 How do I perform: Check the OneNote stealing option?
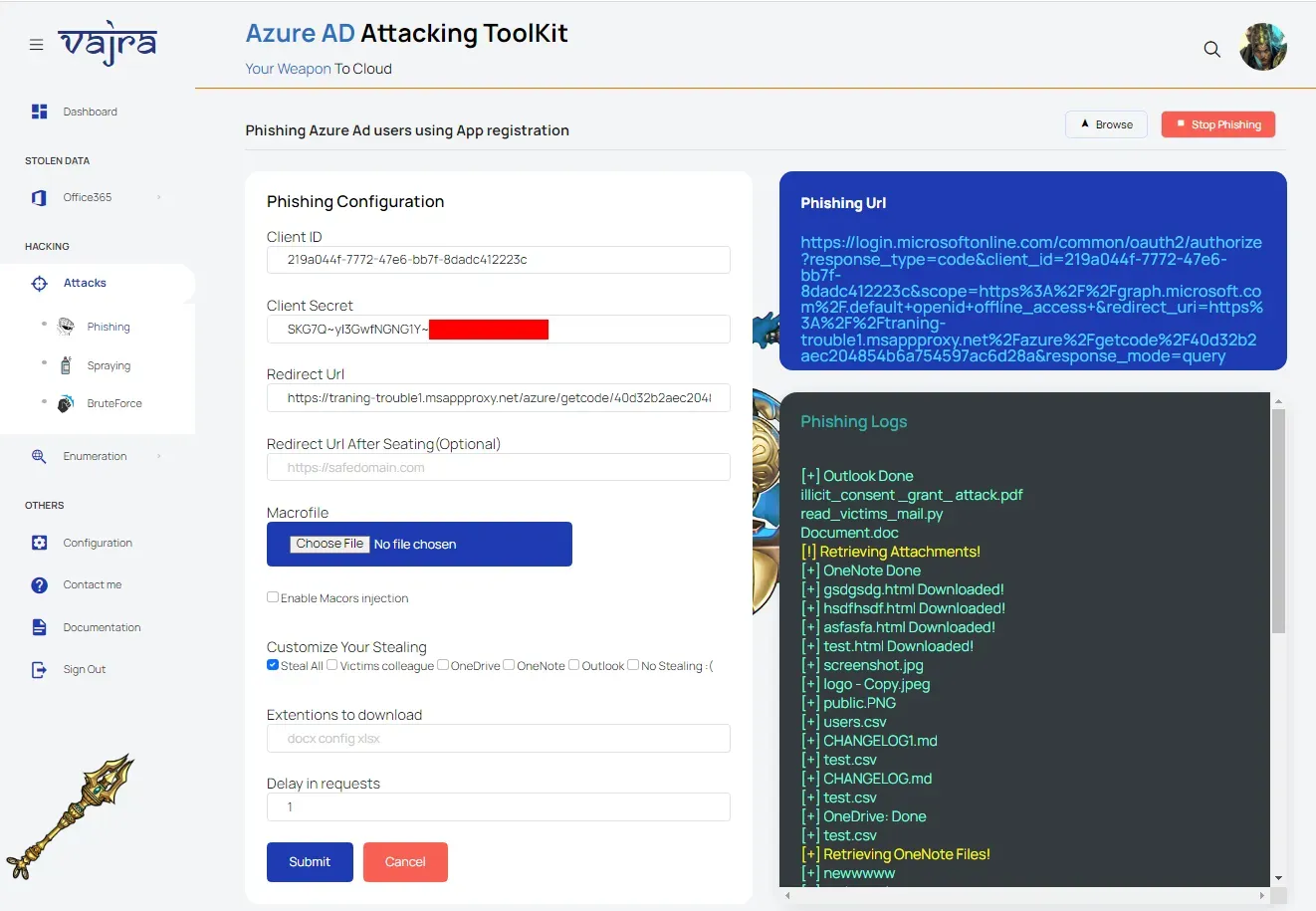[509, 665]
